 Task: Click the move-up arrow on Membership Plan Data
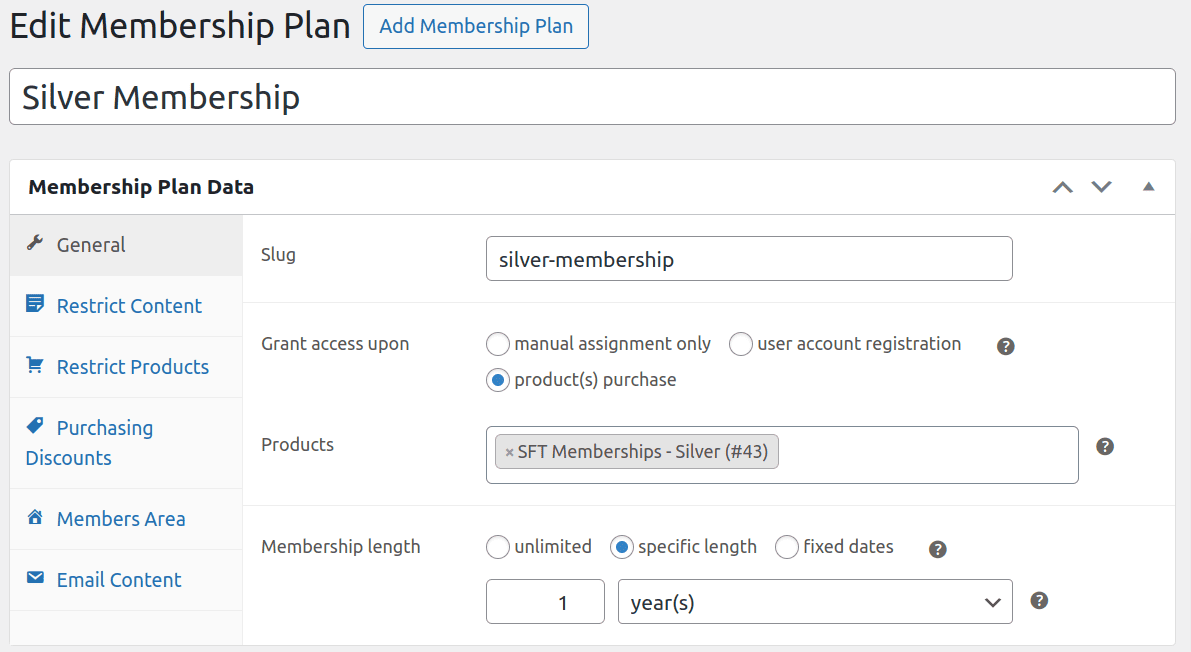(1062, 186)
